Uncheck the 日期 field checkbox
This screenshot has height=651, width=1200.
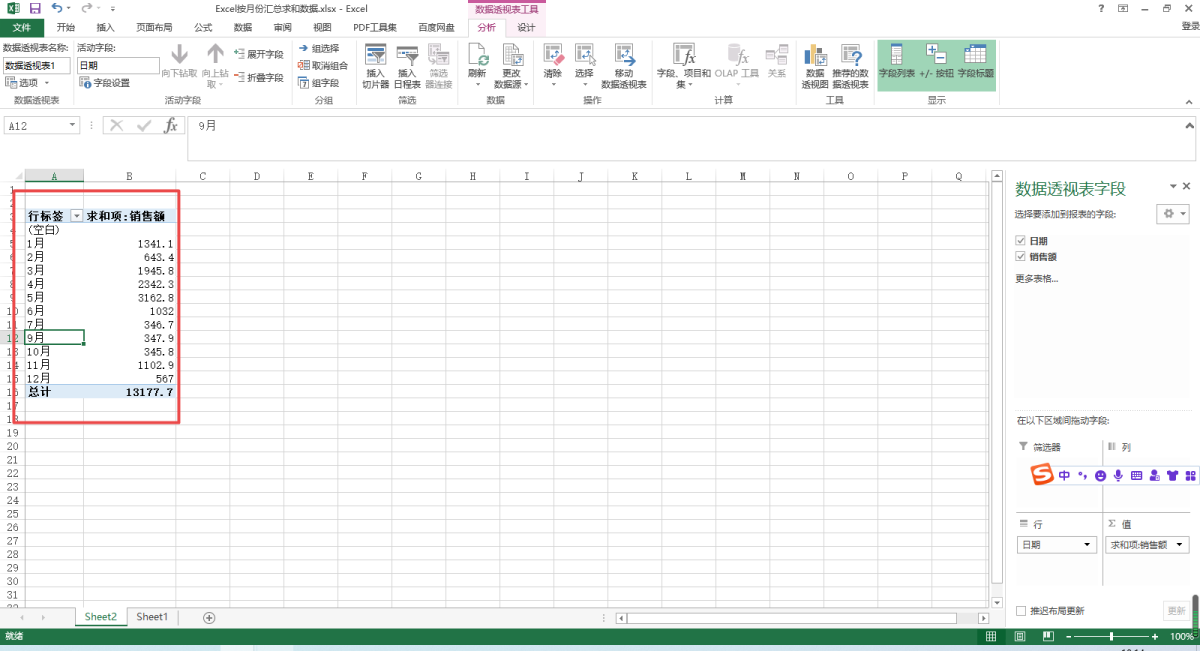(x=1020, y=241)
